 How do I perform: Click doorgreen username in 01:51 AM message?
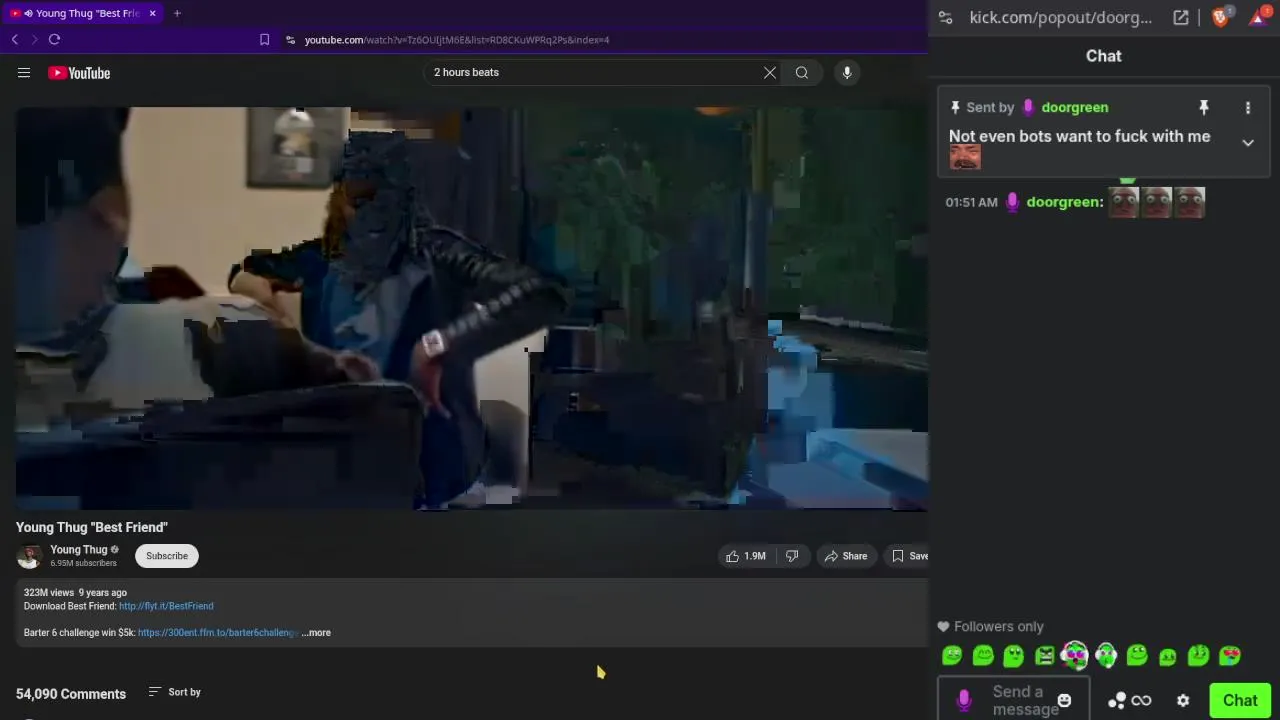(1065, 202)
